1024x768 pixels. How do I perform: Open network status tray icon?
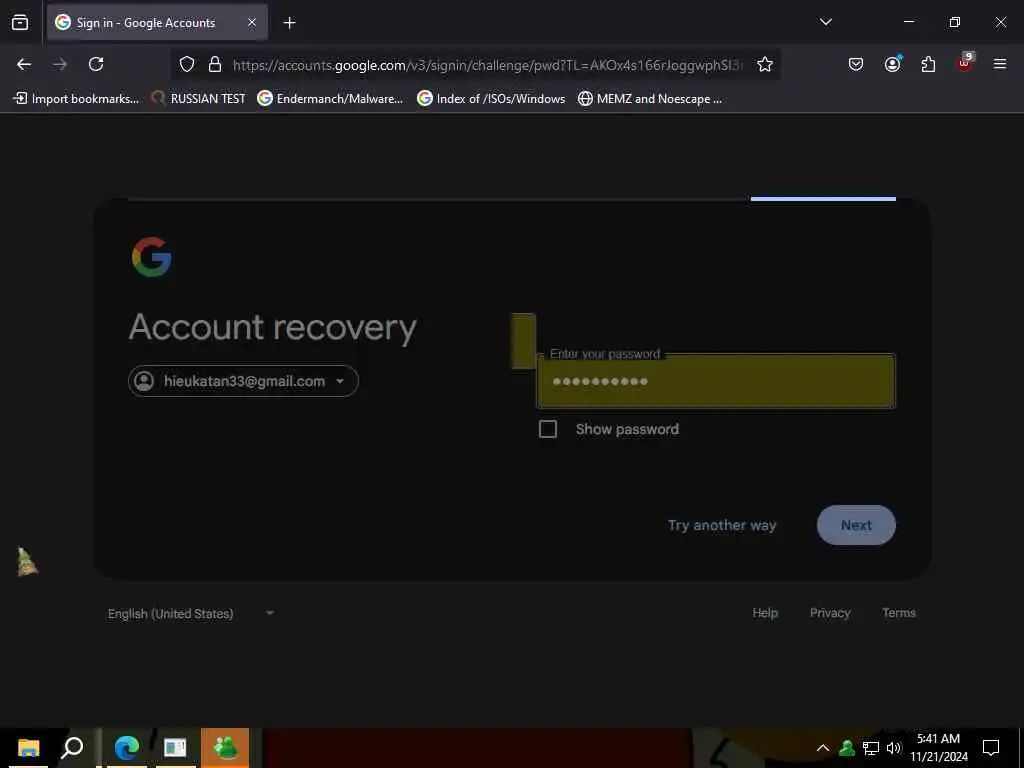pos(871,748)
